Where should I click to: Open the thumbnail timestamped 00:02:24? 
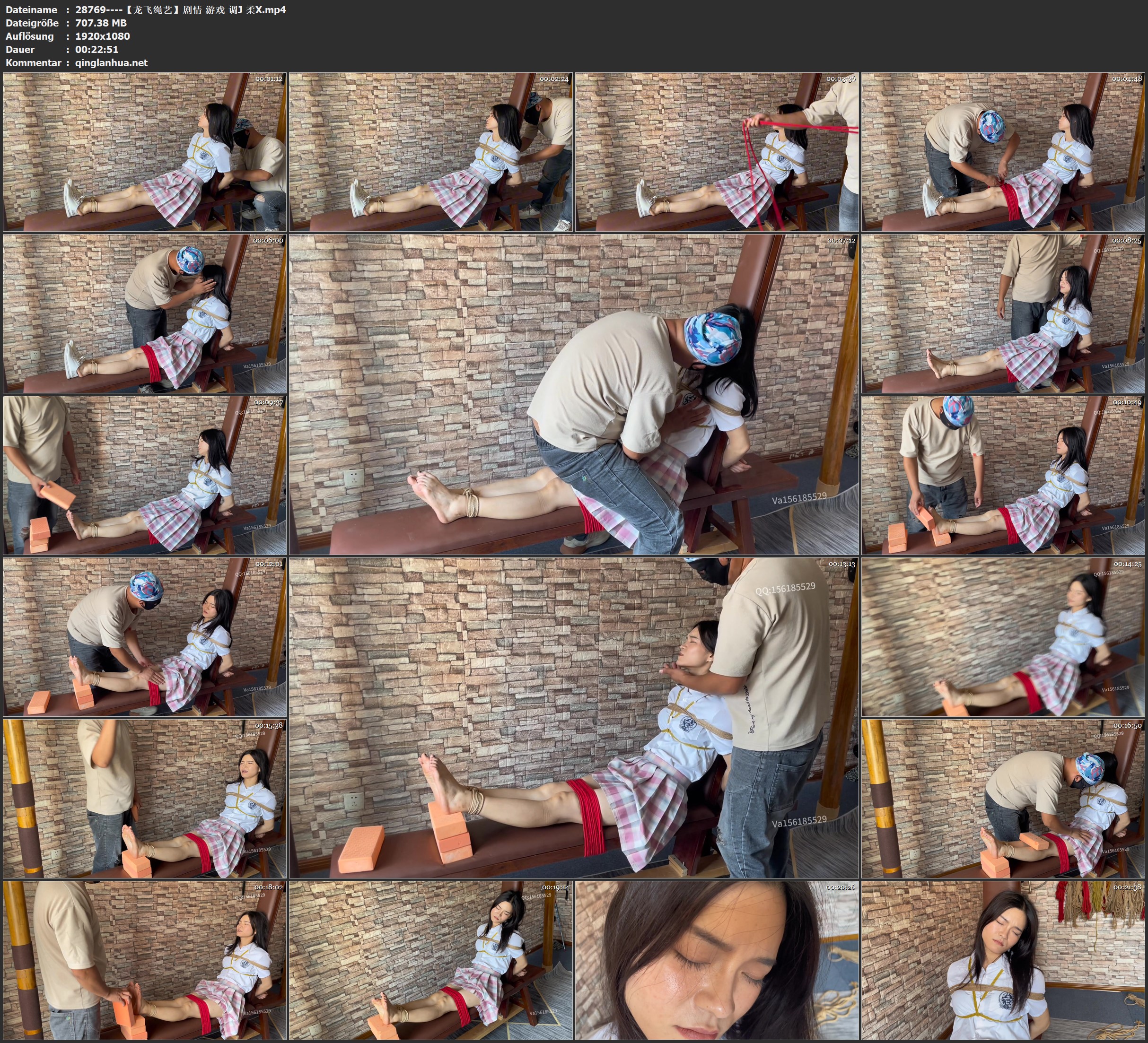[431, 151]
